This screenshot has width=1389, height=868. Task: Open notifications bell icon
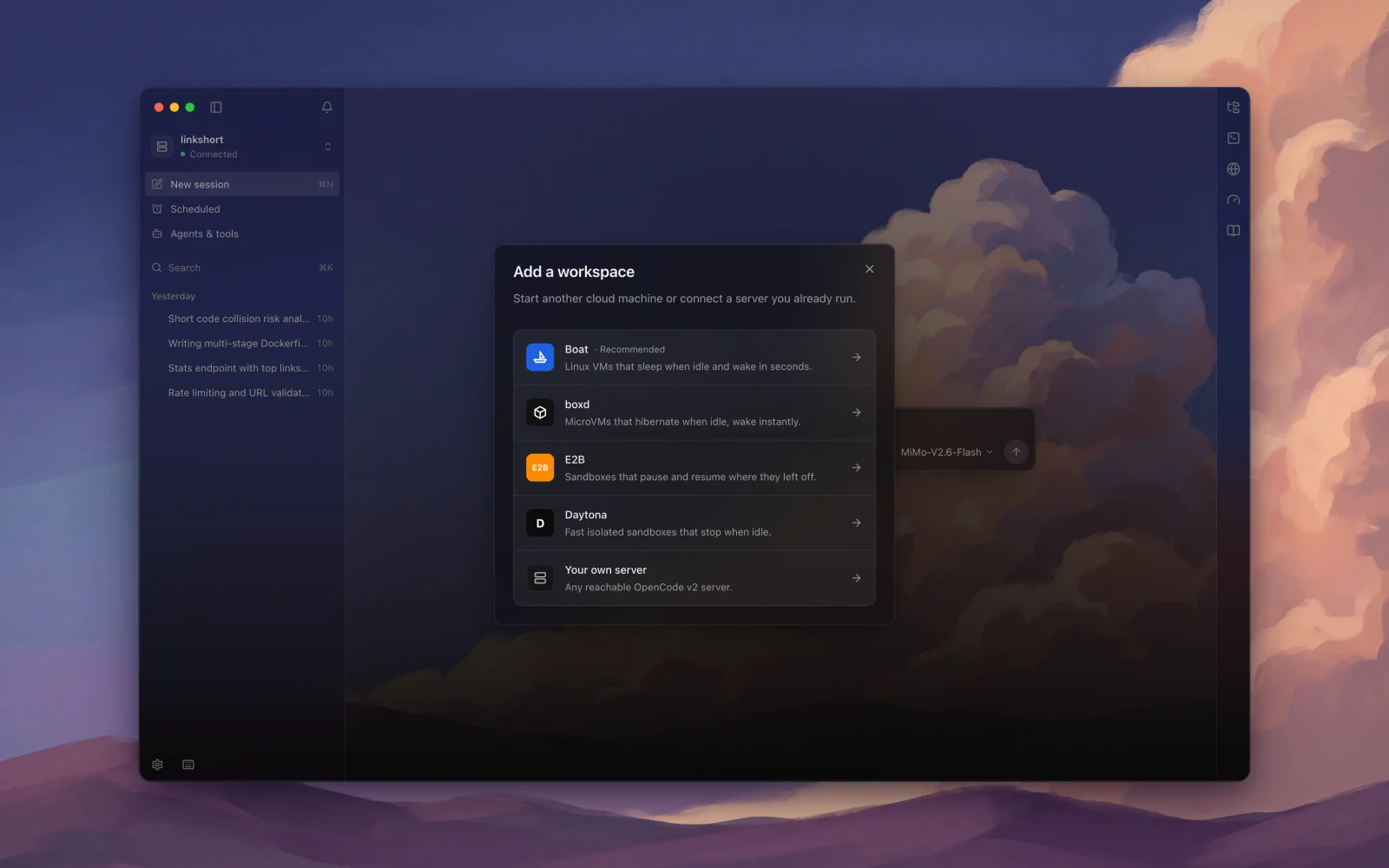pyautogui.click(x=327, y=108)
